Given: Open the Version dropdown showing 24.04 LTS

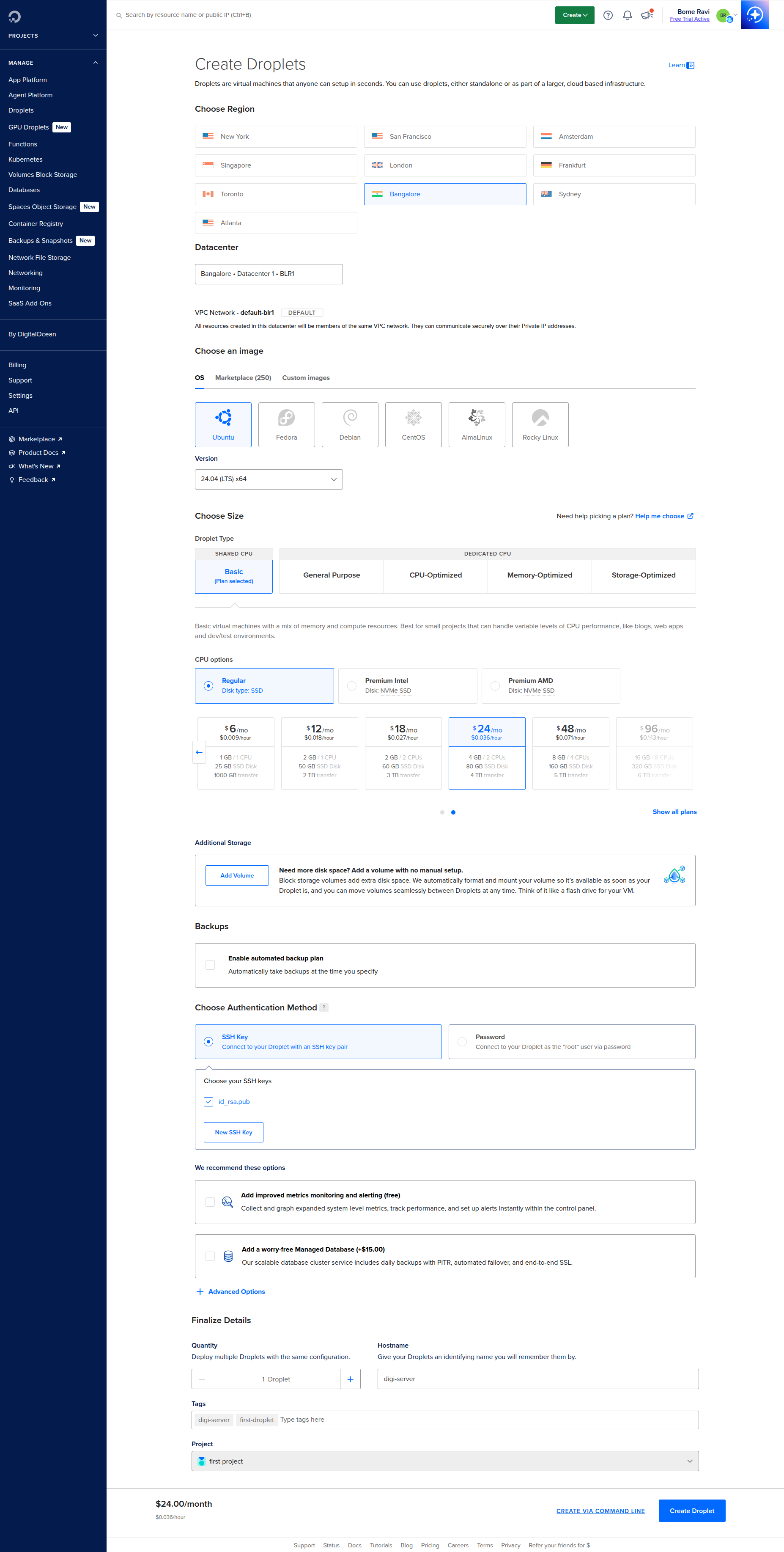Looking at the screenshot, I should 269,479.
